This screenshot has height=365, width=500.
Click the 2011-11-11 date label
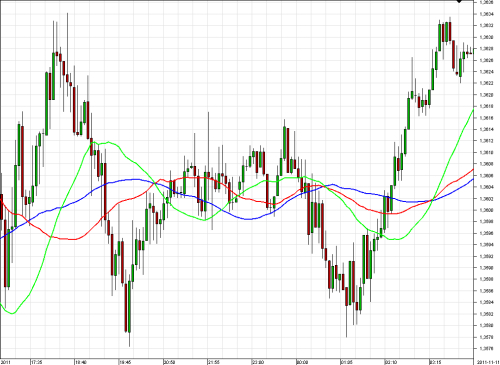coord(488,362)
